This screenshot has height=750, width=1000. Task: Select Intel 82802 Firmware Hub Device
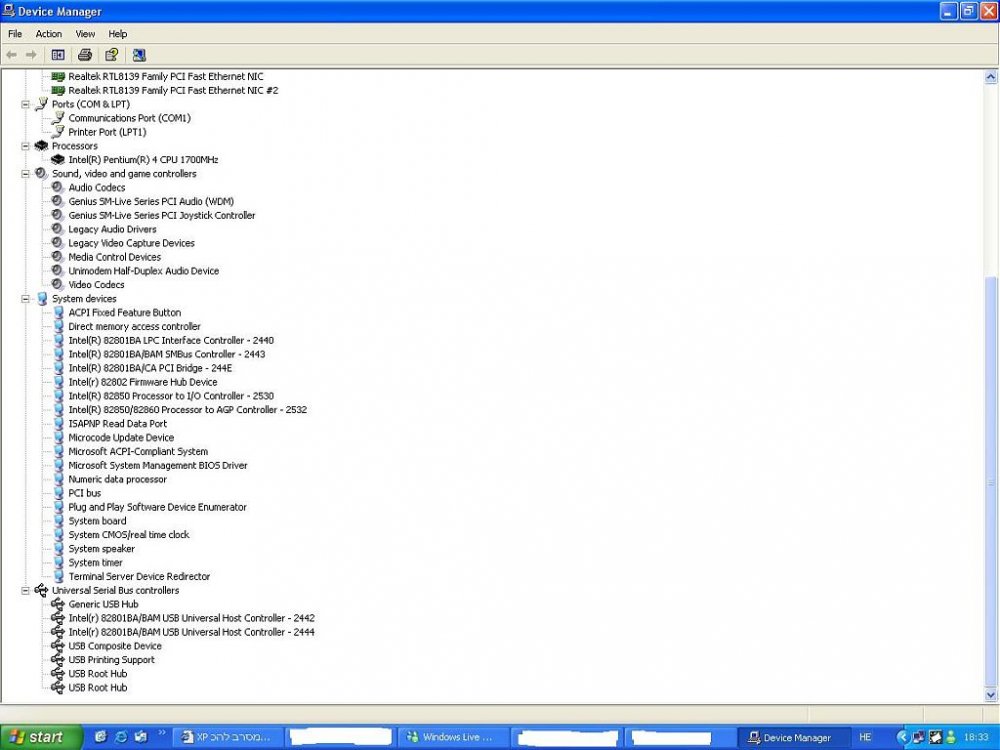click(143, 382)
